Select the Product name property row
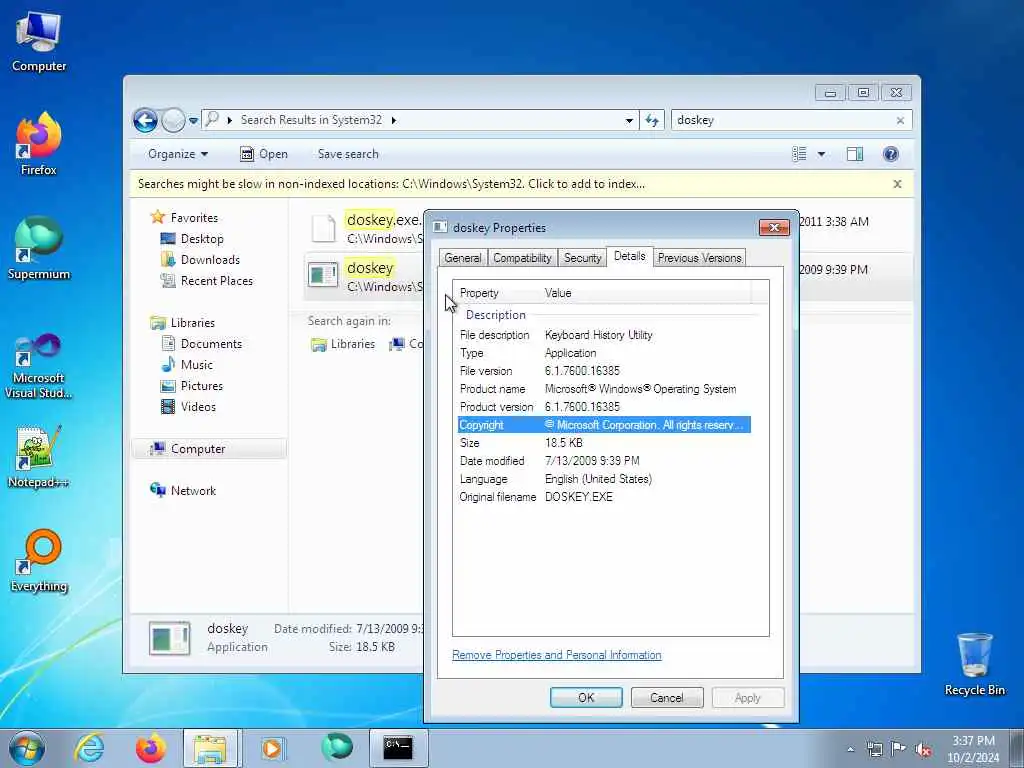Image resolution: width=1024 pixels, height=768 pixels. point(604,389)
